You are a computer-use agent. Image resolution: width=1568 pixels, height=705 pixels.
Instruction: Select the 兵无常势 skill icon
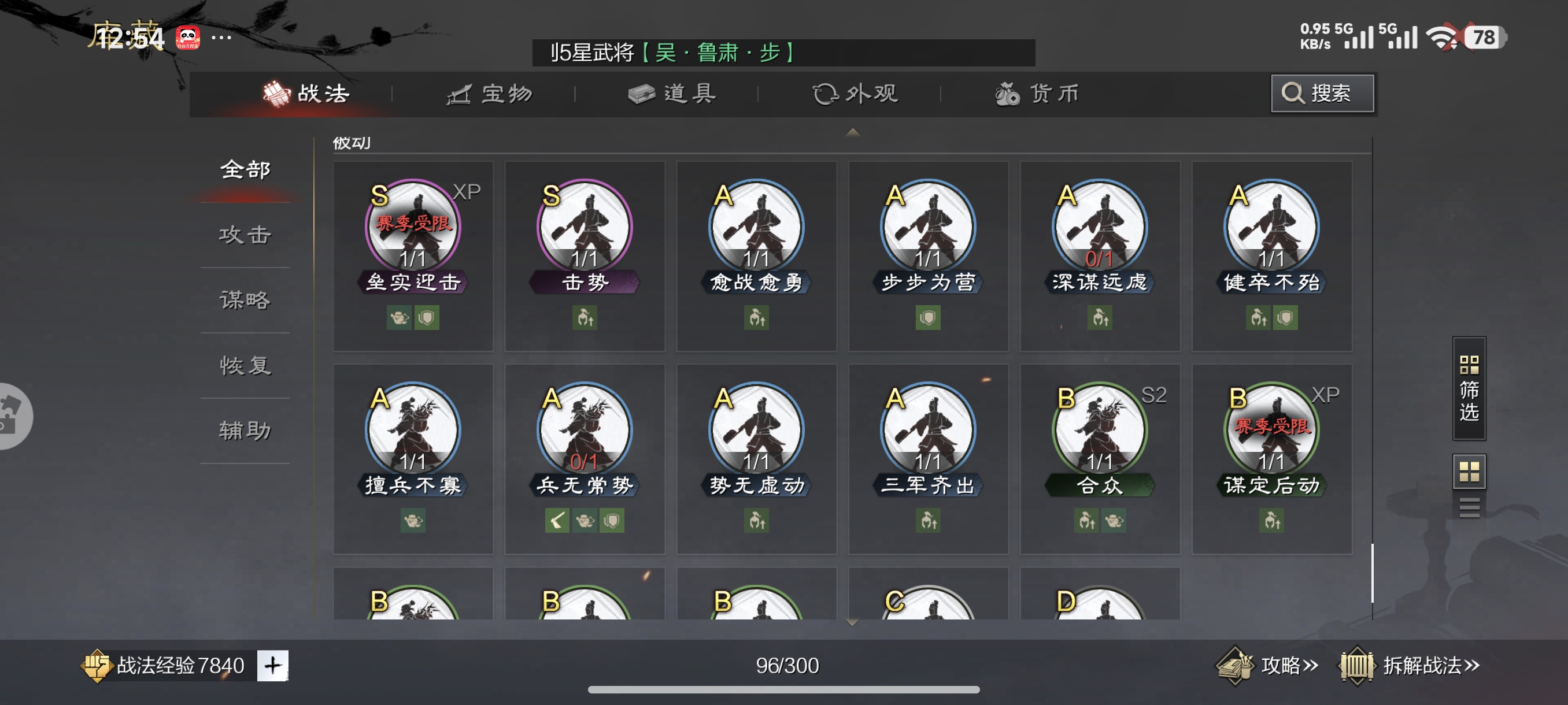pyautogui.click(x=585, y=430)
